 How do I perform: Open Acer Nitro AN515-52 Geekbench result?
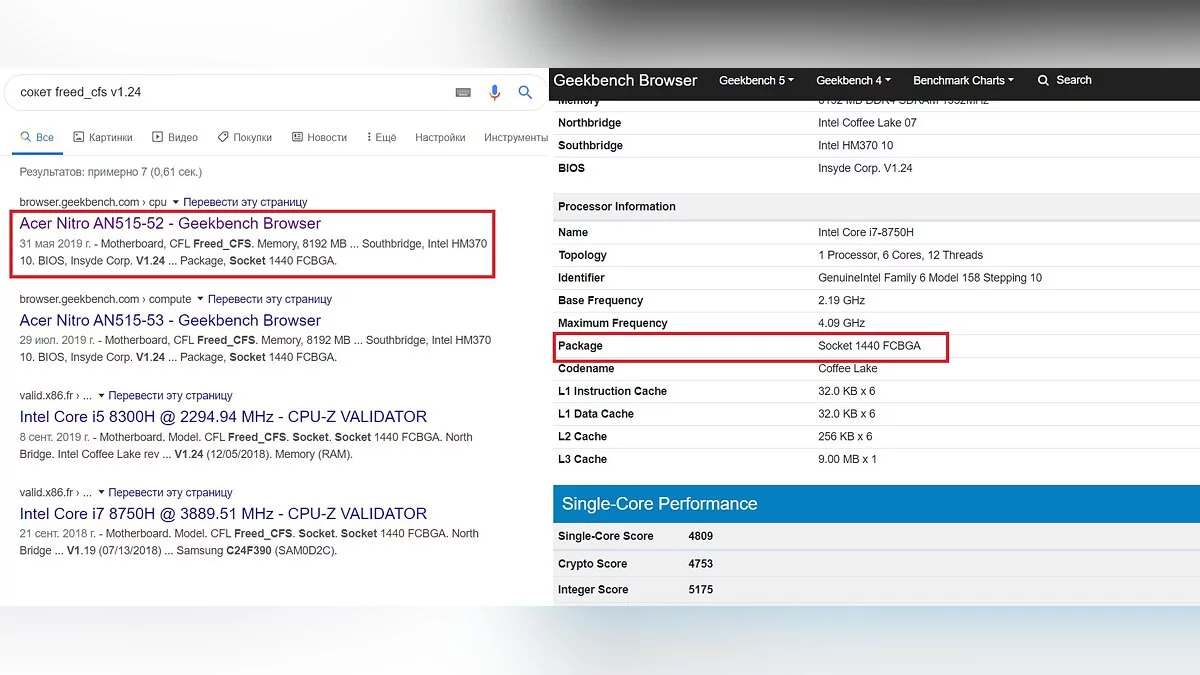point(170,223)
